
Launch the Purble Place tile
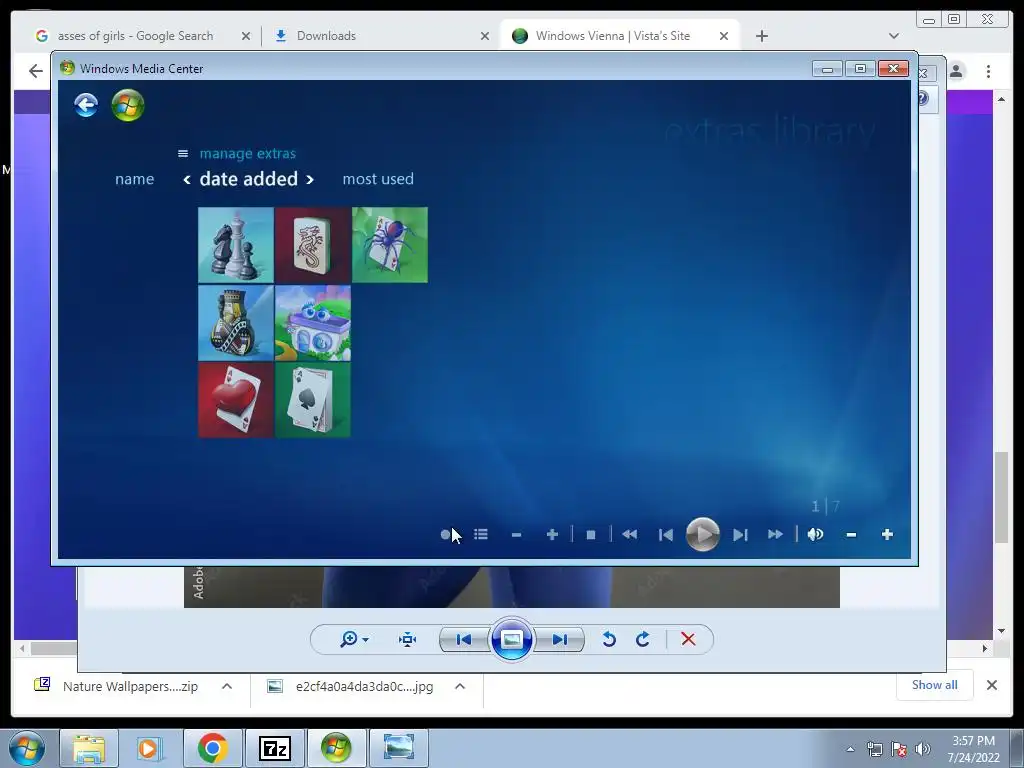click(313, 323)
